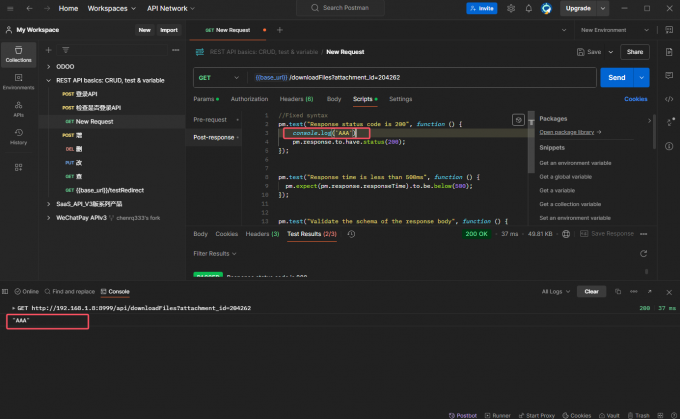
Task: Click the request URL input field
Action: tap(422, 78)
